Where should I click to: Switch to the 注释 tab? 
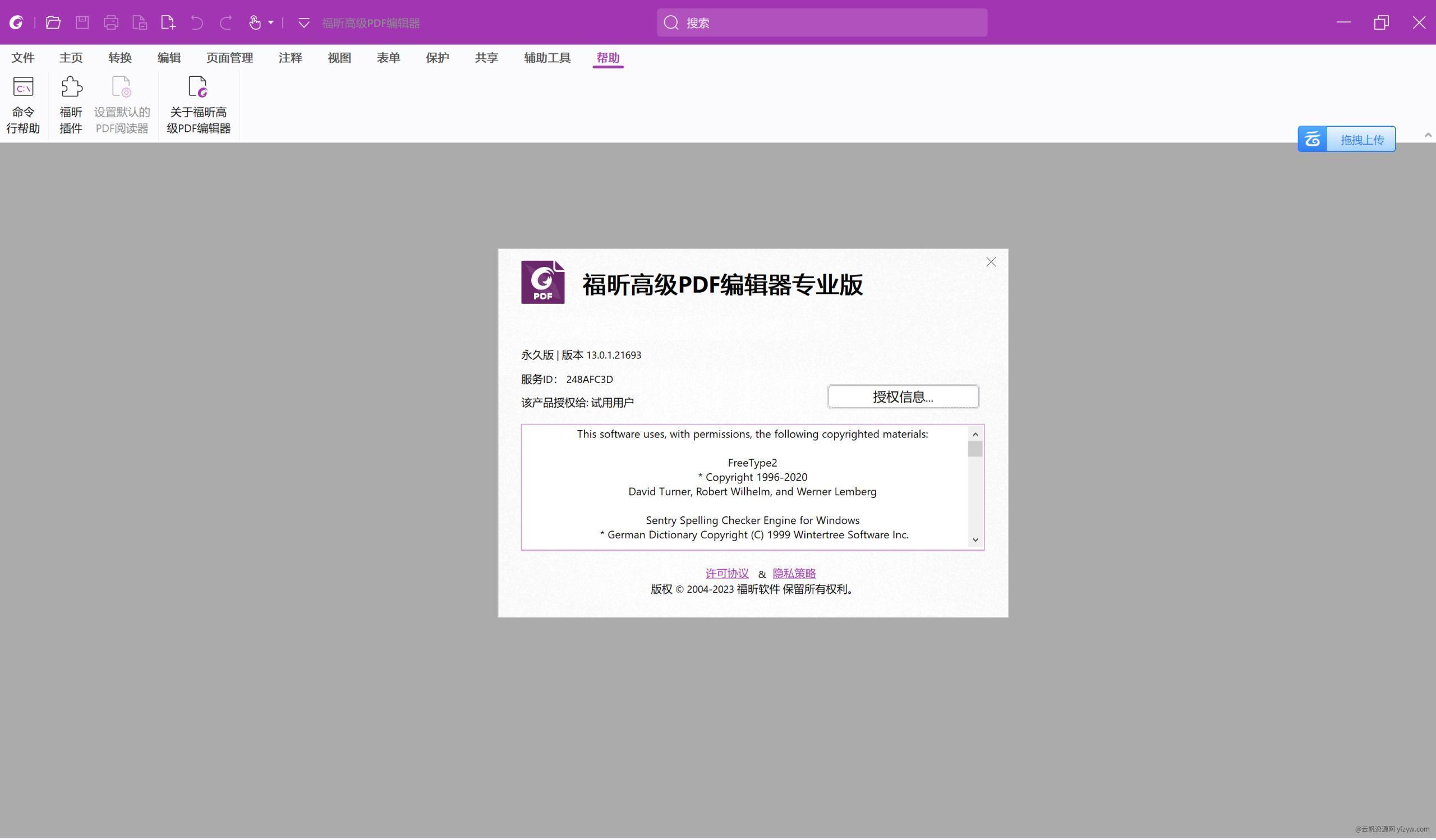290,58
